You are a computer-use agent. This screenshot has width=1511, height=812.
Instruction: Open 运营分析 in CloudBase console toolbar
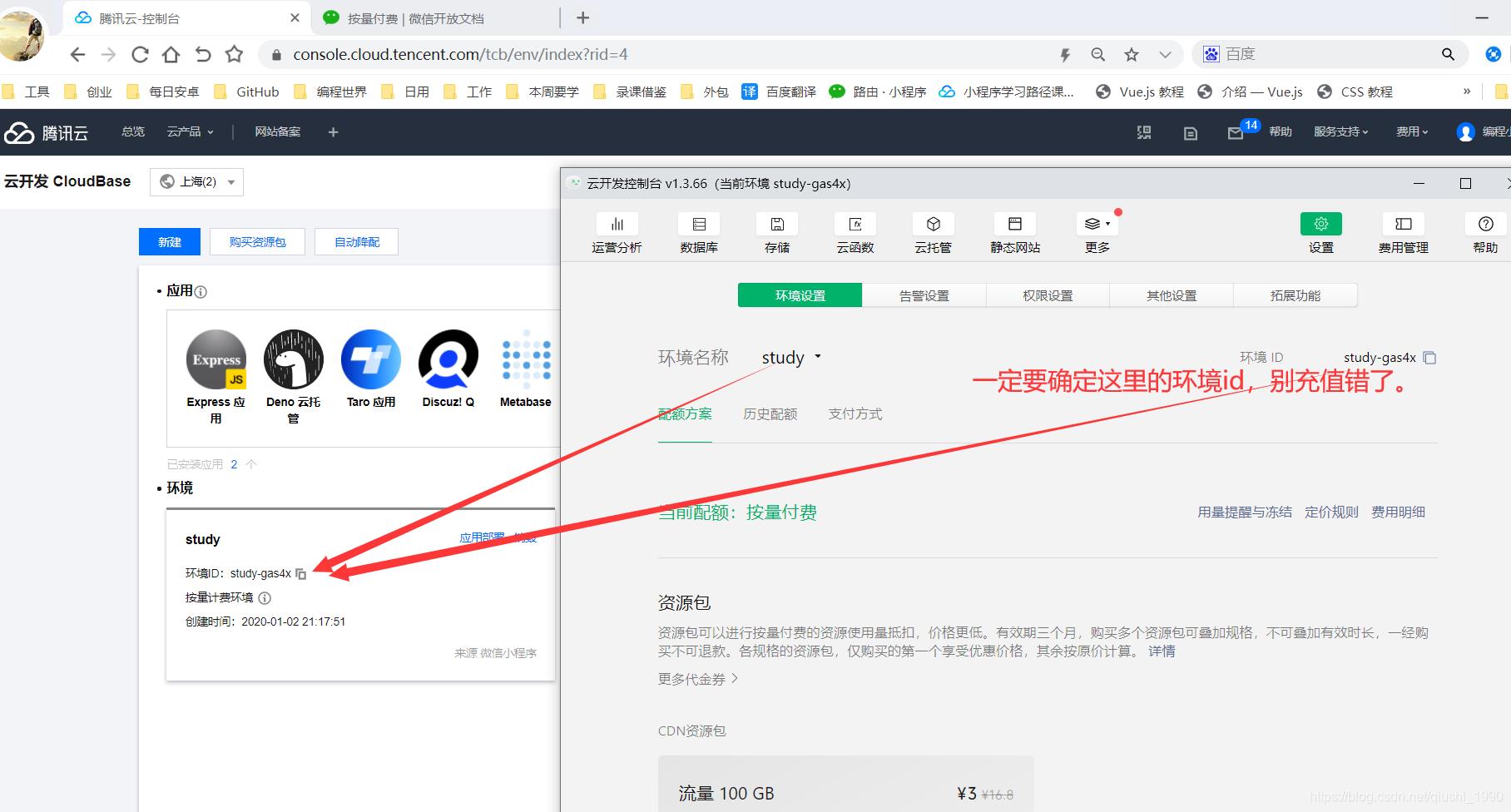617,233
